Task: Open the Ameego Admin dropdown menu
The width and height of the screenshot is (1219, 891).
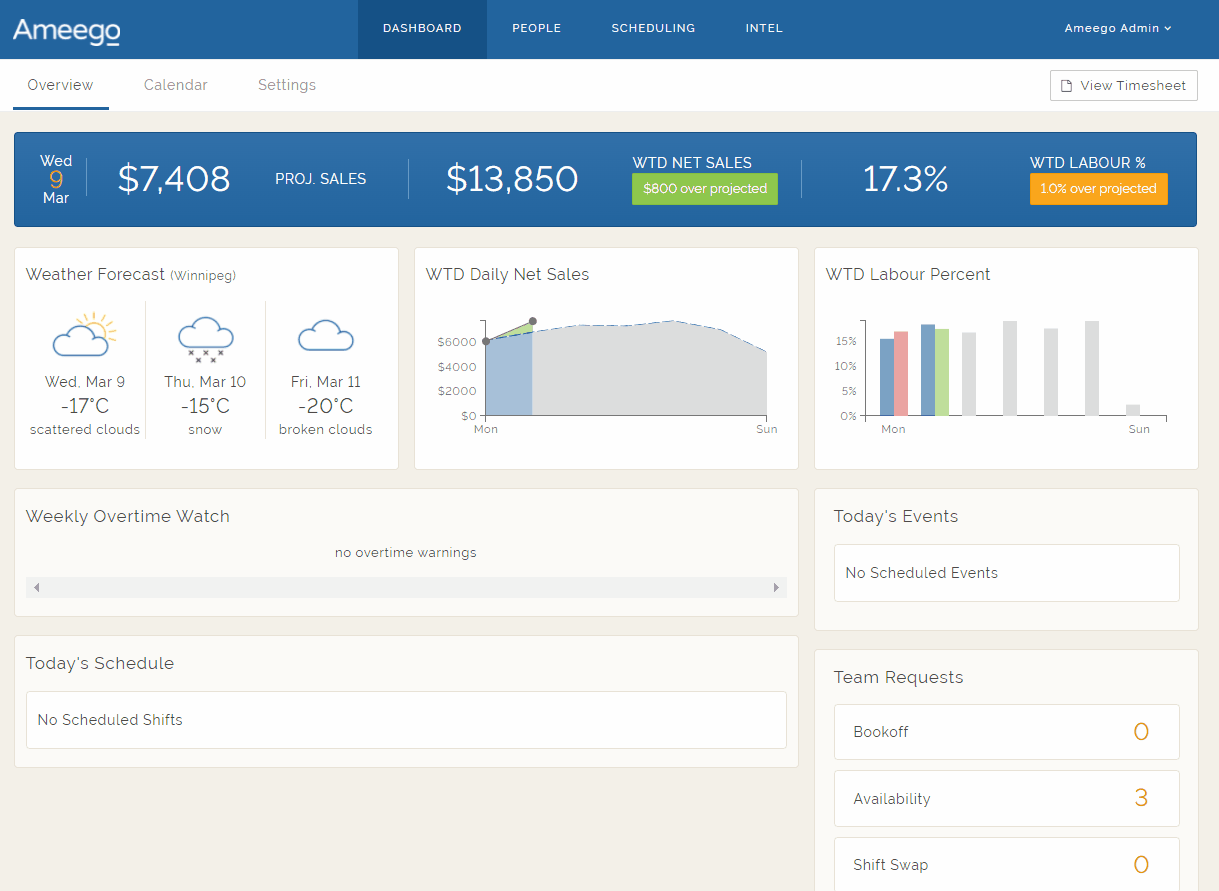Action: (1117, 29)
